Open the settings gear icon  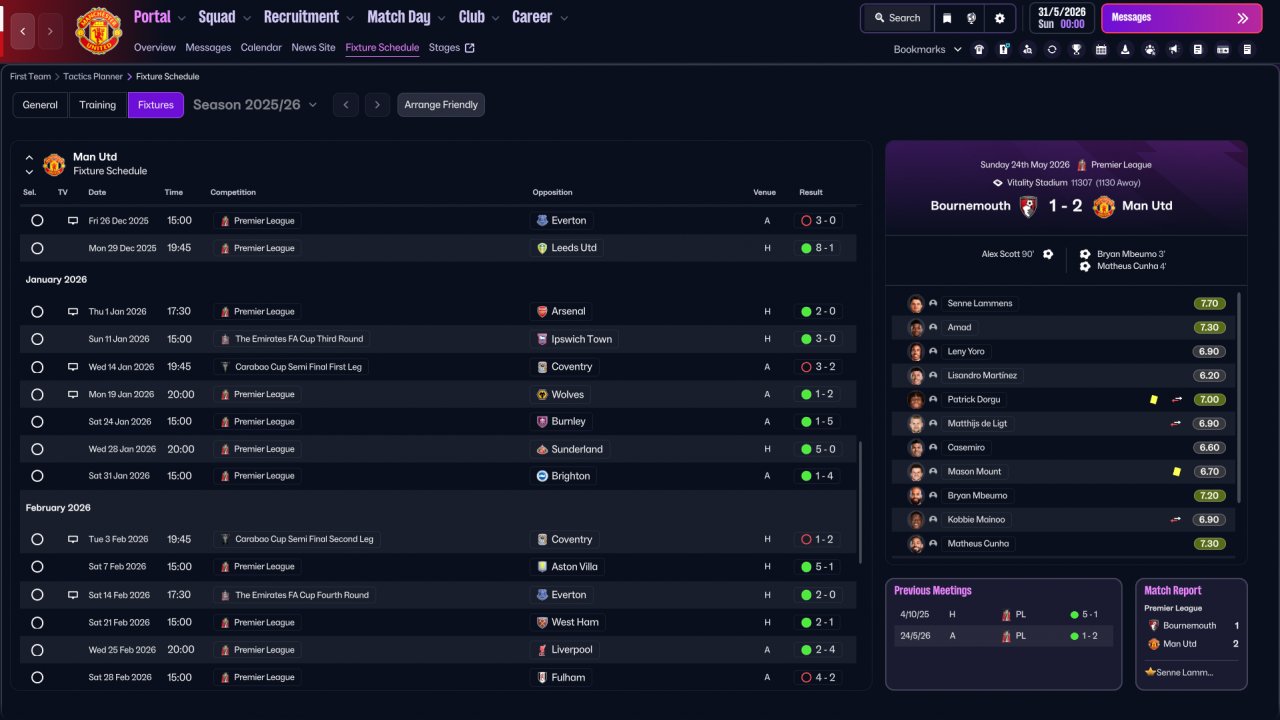pyautogui.click(x=999, y=18)
